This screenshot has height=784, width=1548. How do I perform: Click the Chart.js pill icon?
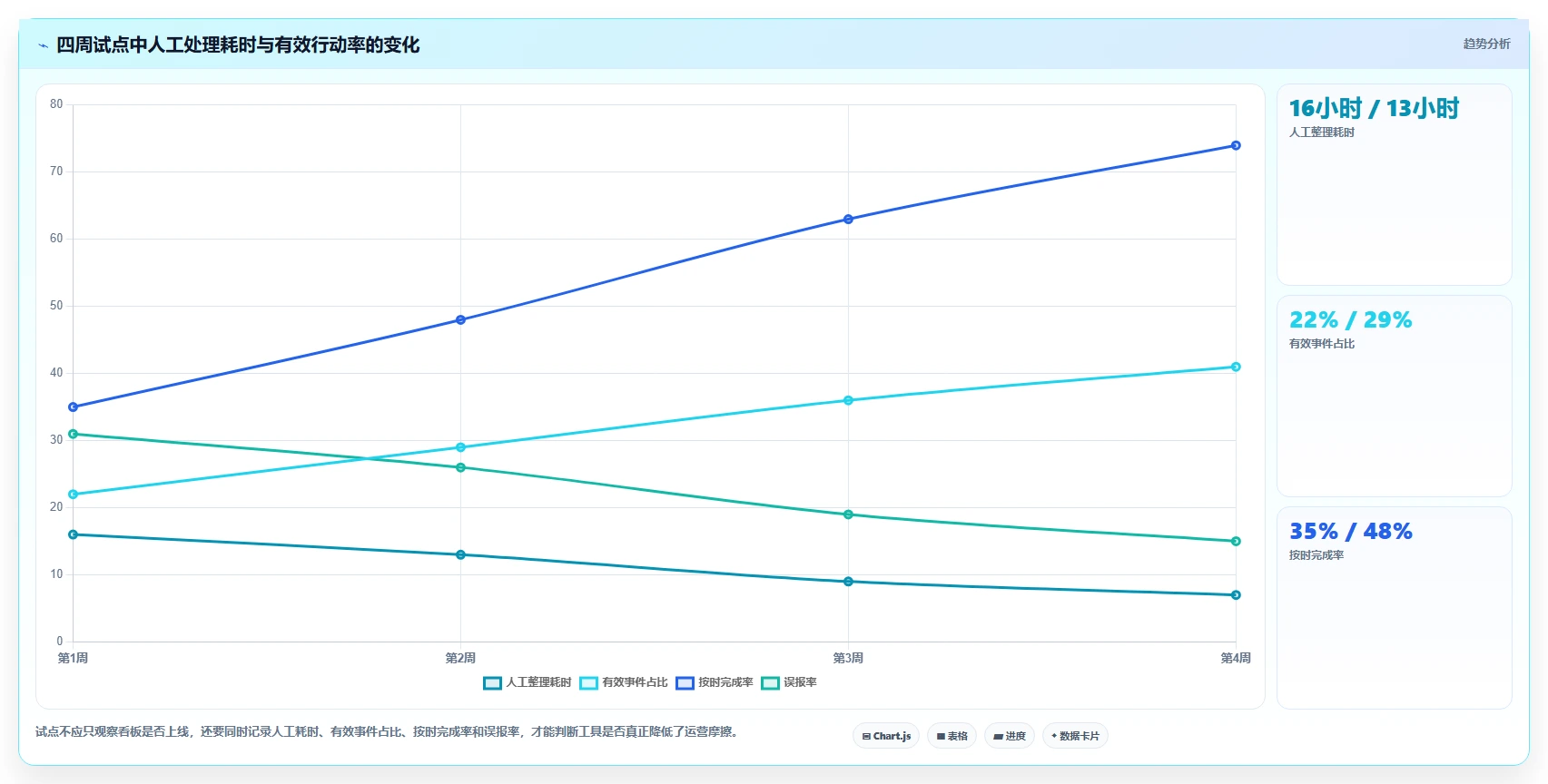coord(866,736)
